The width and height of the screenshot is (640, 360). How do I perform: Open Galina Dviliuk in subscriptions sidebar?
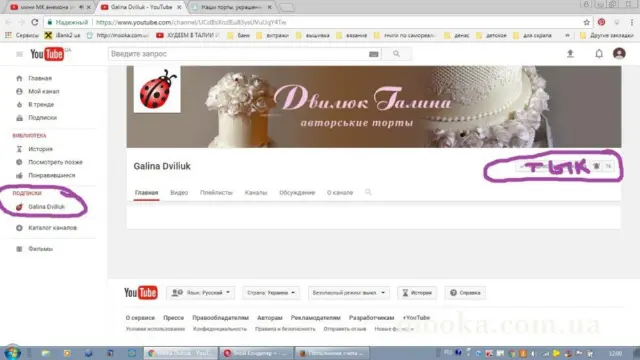pyautogui.click(x=46, y=207)
